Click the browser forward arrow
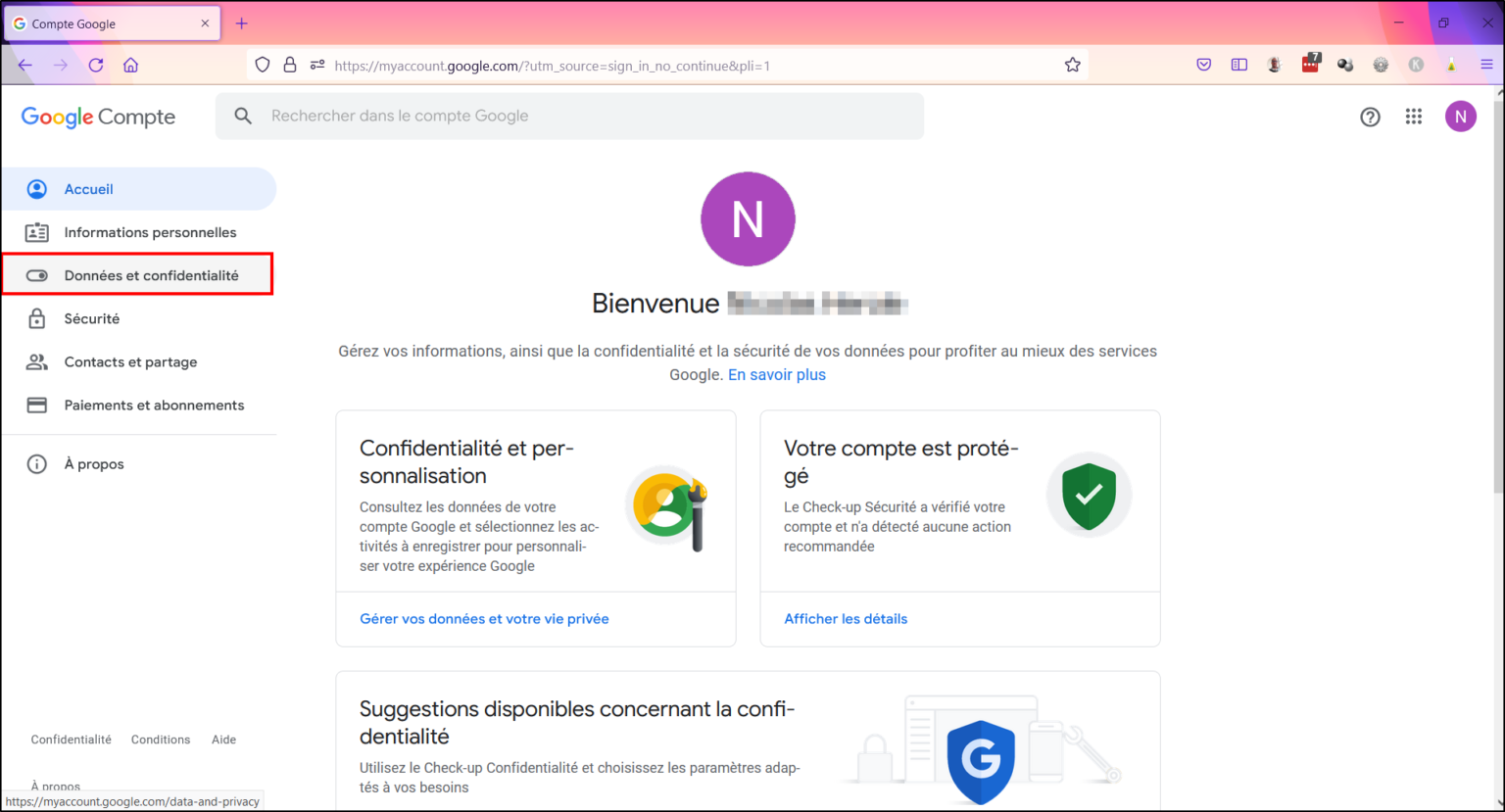This screenshot has width=1505, height=812. click(x=61, y=65)
